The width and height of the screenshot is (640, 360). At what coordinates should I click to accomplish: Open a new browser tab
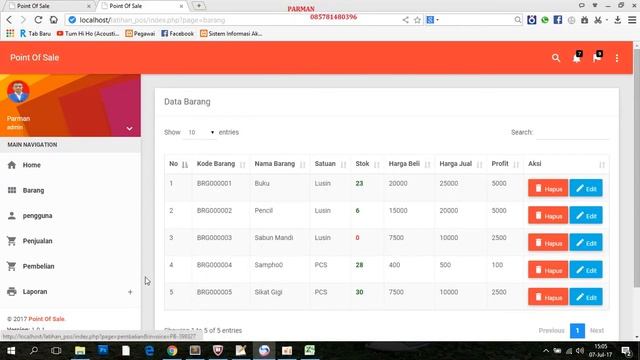coord(199,5)
